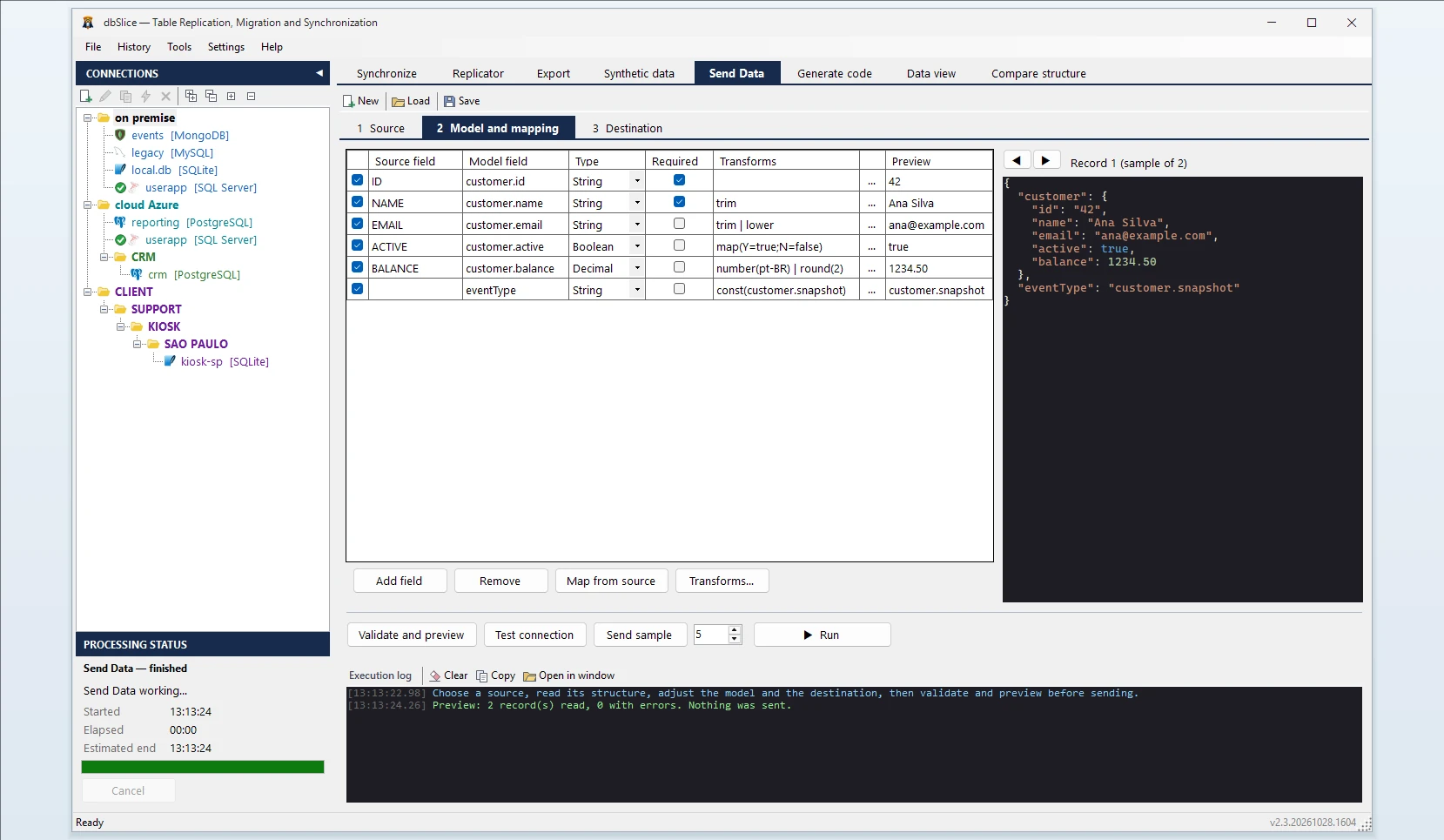The width and height of the screenshot is (1444, 840).
Task: Click the SQLite icon of local.db
Action: pos(121,170)
